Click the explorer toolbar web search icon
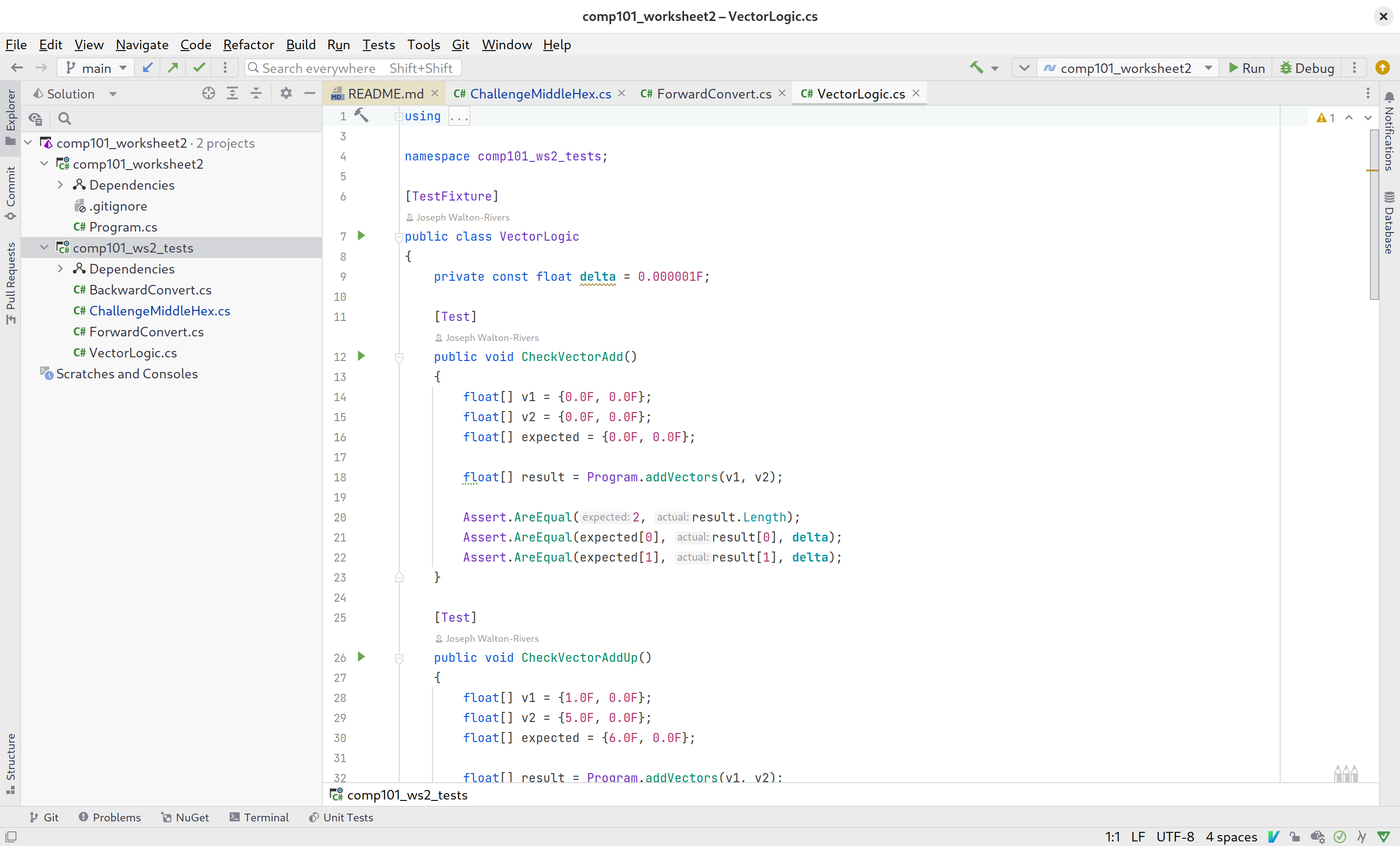This screenshot has height=846, width=1400. [36, 119]
